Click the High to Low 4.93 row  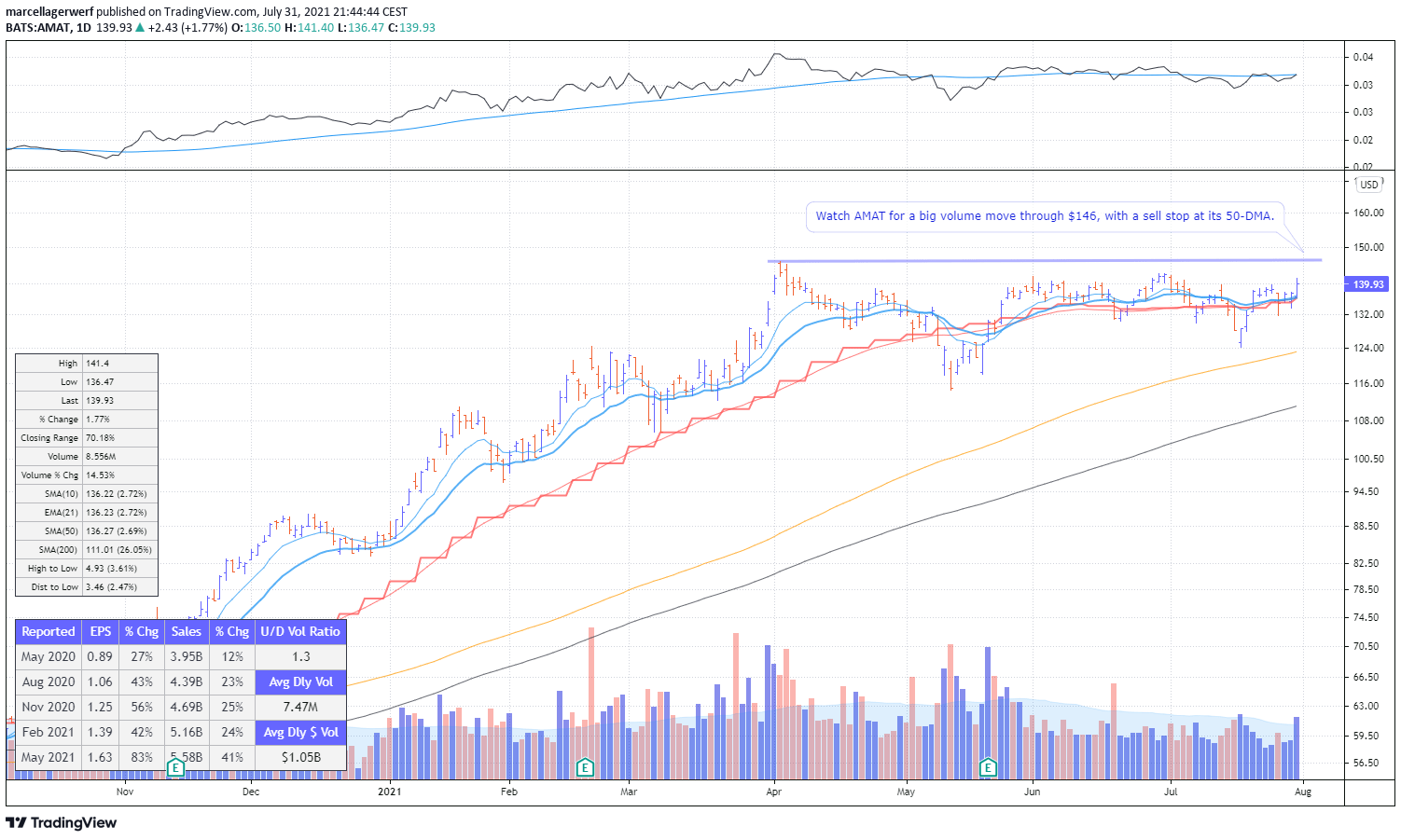coord(87,569)
